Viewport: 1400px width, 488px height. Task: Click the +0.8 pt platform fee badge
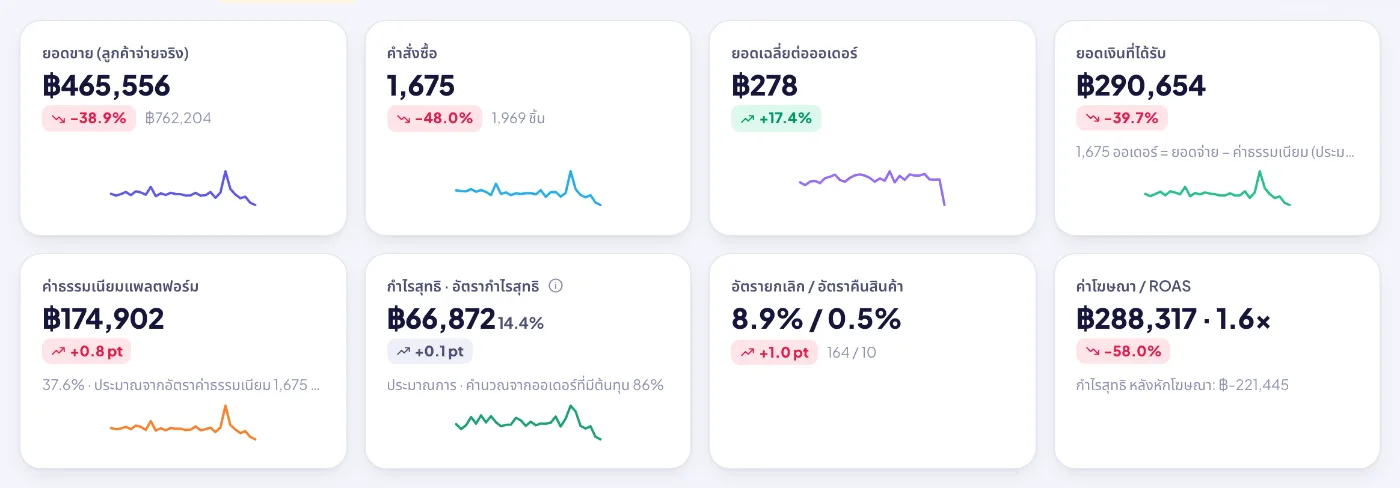(x=87, y=351)
